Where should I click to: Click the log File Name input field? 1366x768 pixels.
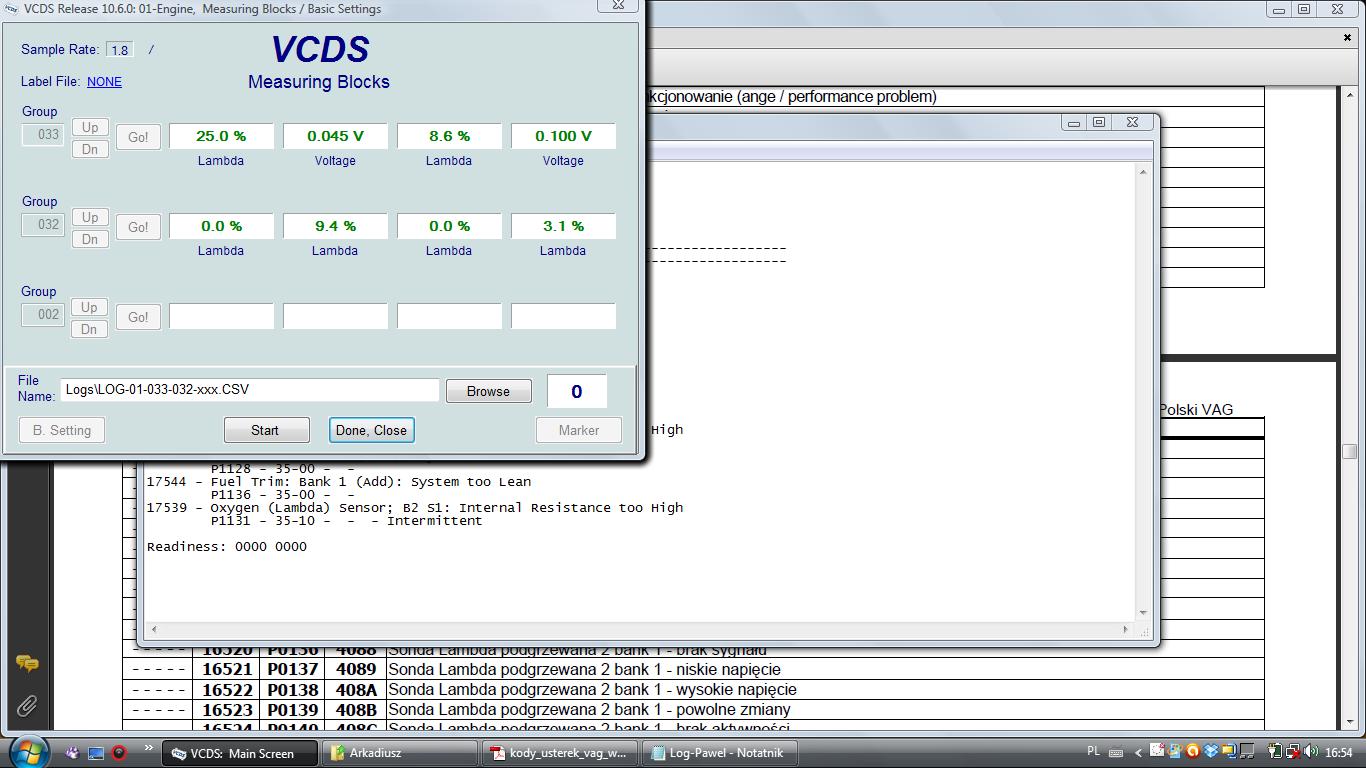tap(250, 390)
